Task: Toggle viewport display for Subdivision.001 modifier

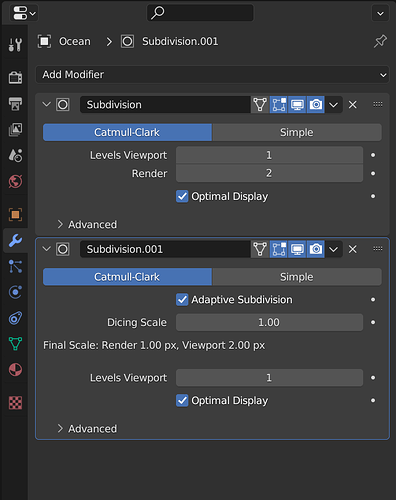Action: (x=297, y=249)
